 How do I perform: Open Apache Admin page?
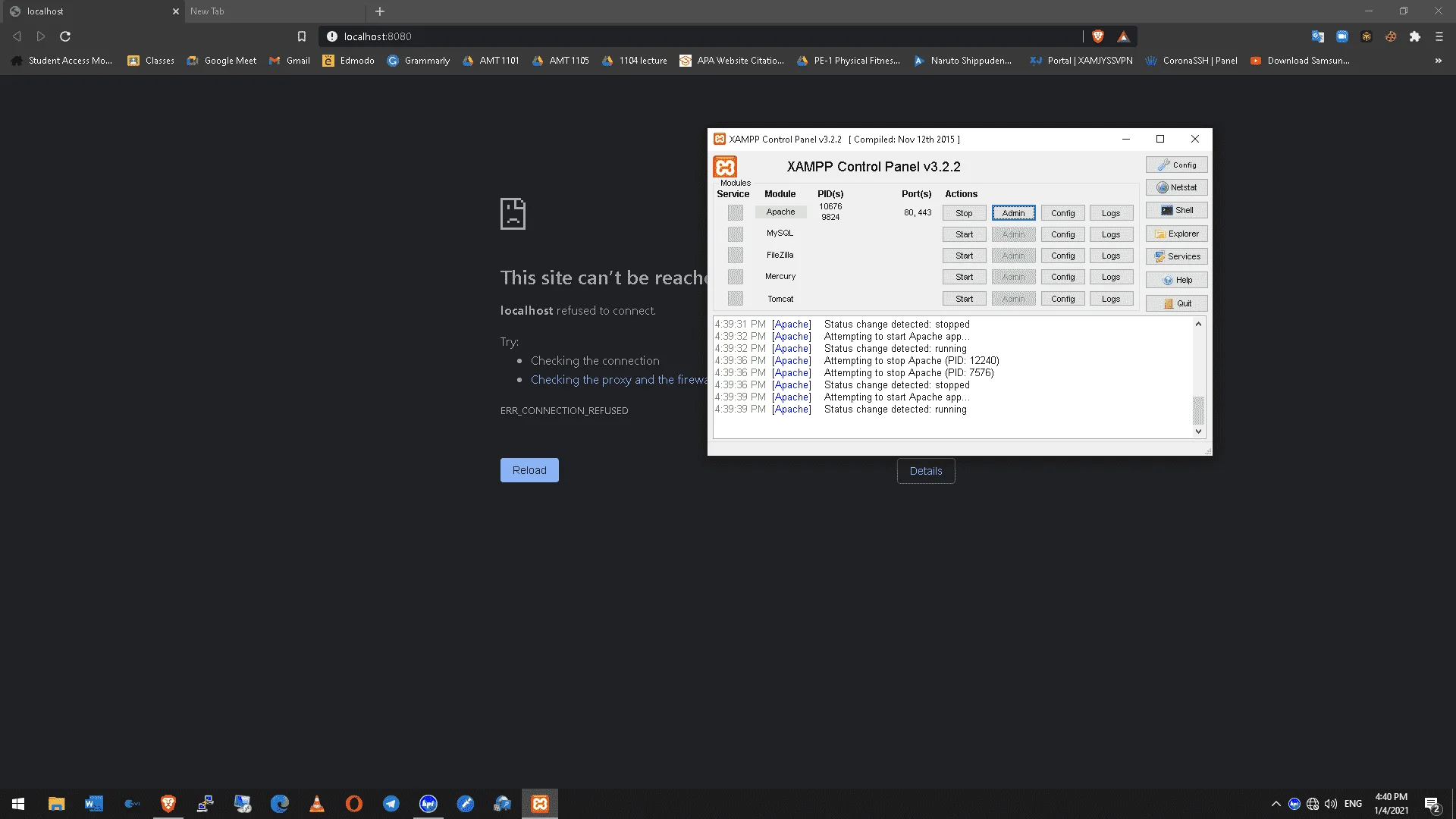click(1013, 213)
